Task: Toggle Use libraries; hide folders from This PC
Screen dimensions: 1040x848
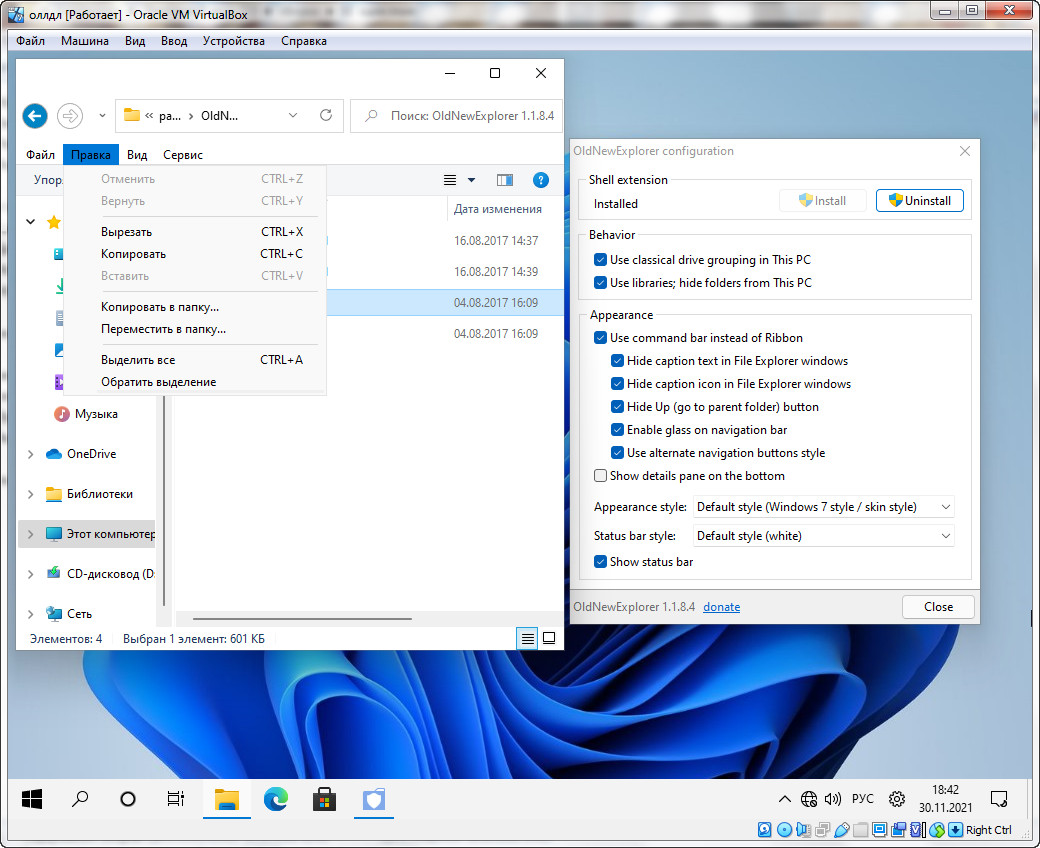Action: [600, 283]
